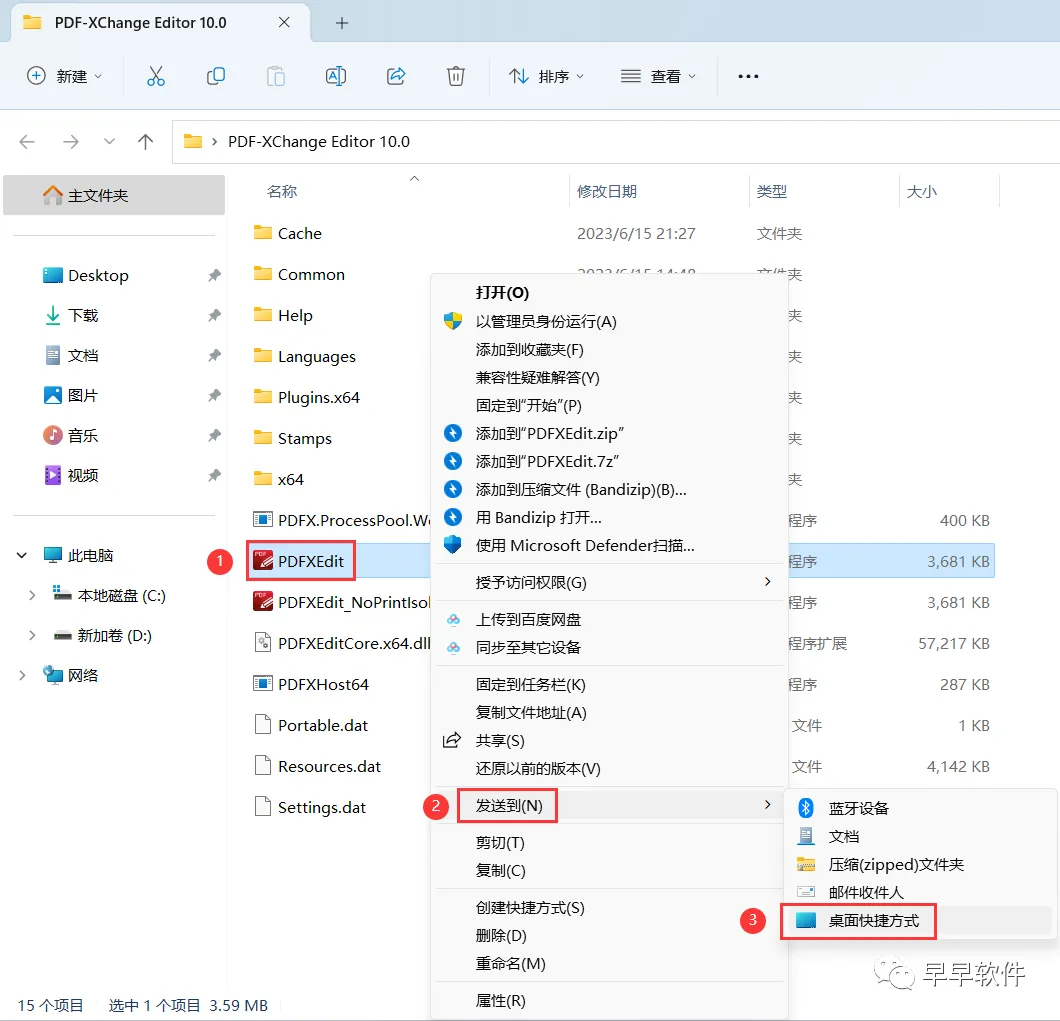Screen dimensions: 1060x1021
Task: Select 压缩(zipped)文件夹 in submenu
Action: tap(896, 864)
